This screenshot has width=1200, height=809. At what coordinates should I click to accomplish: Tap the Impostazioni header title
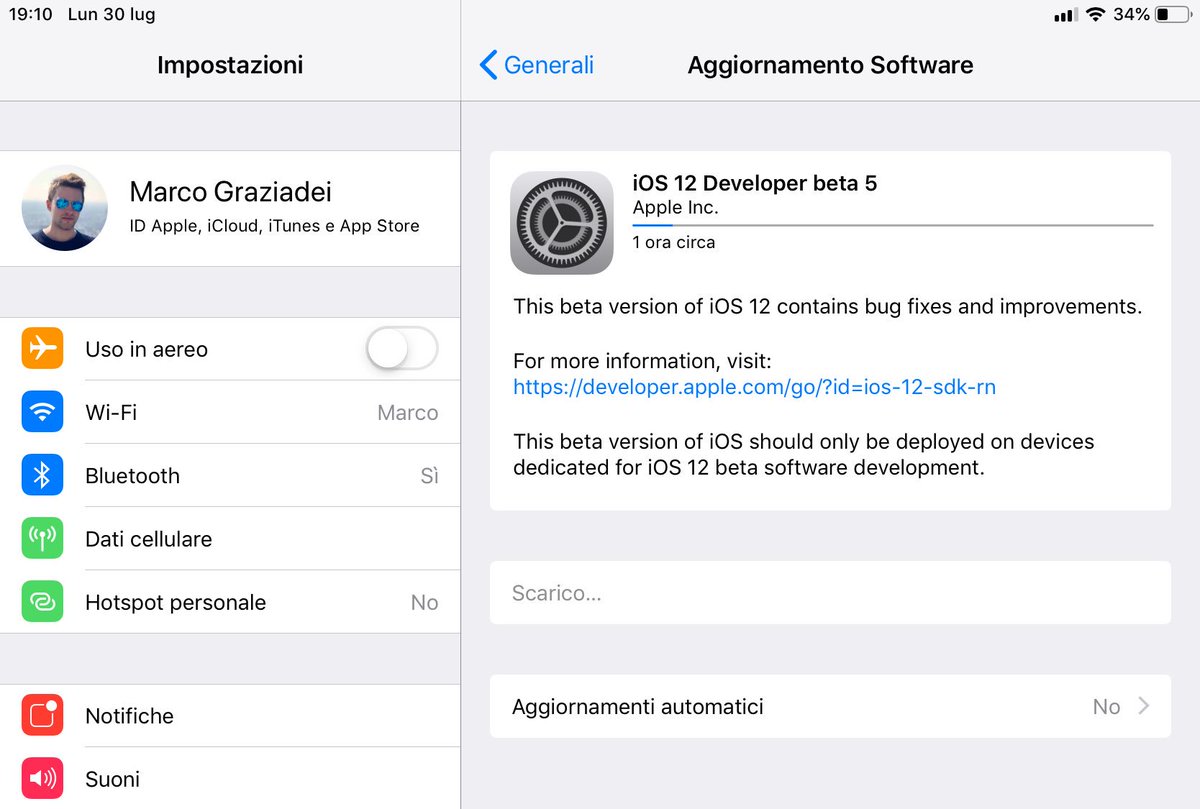point(230,66)
